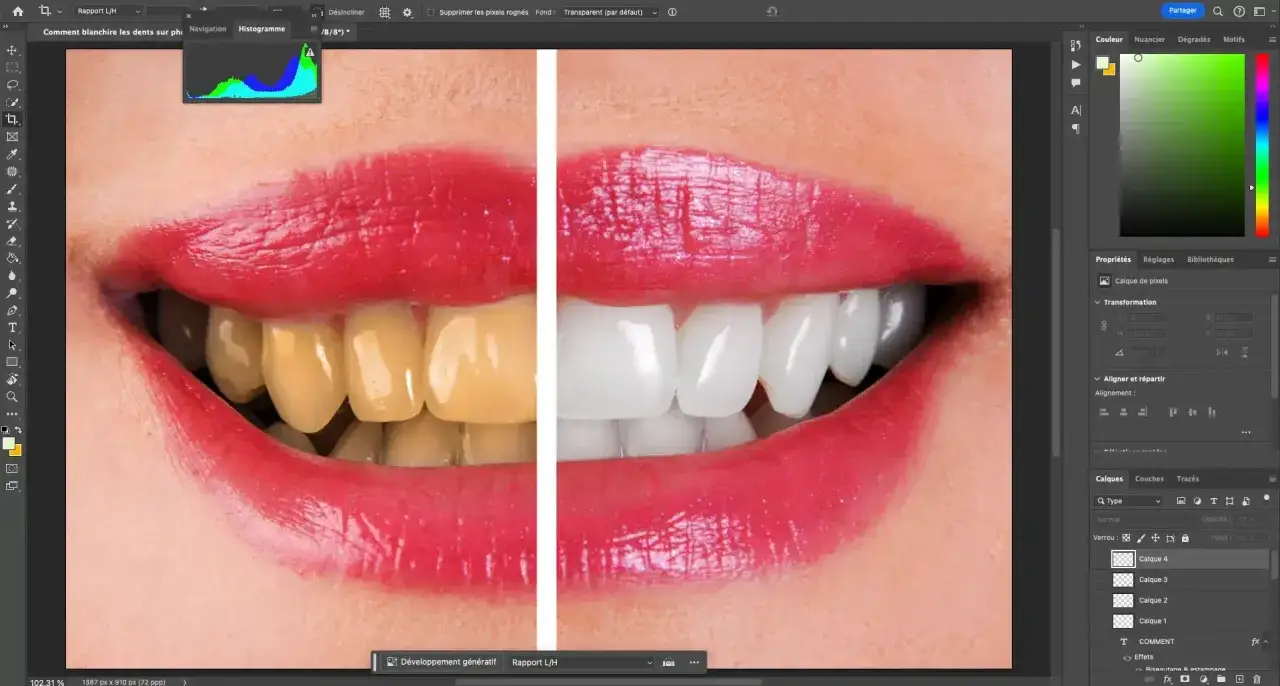Select the Zoom magnifier tool

click(x=12, y=396)
